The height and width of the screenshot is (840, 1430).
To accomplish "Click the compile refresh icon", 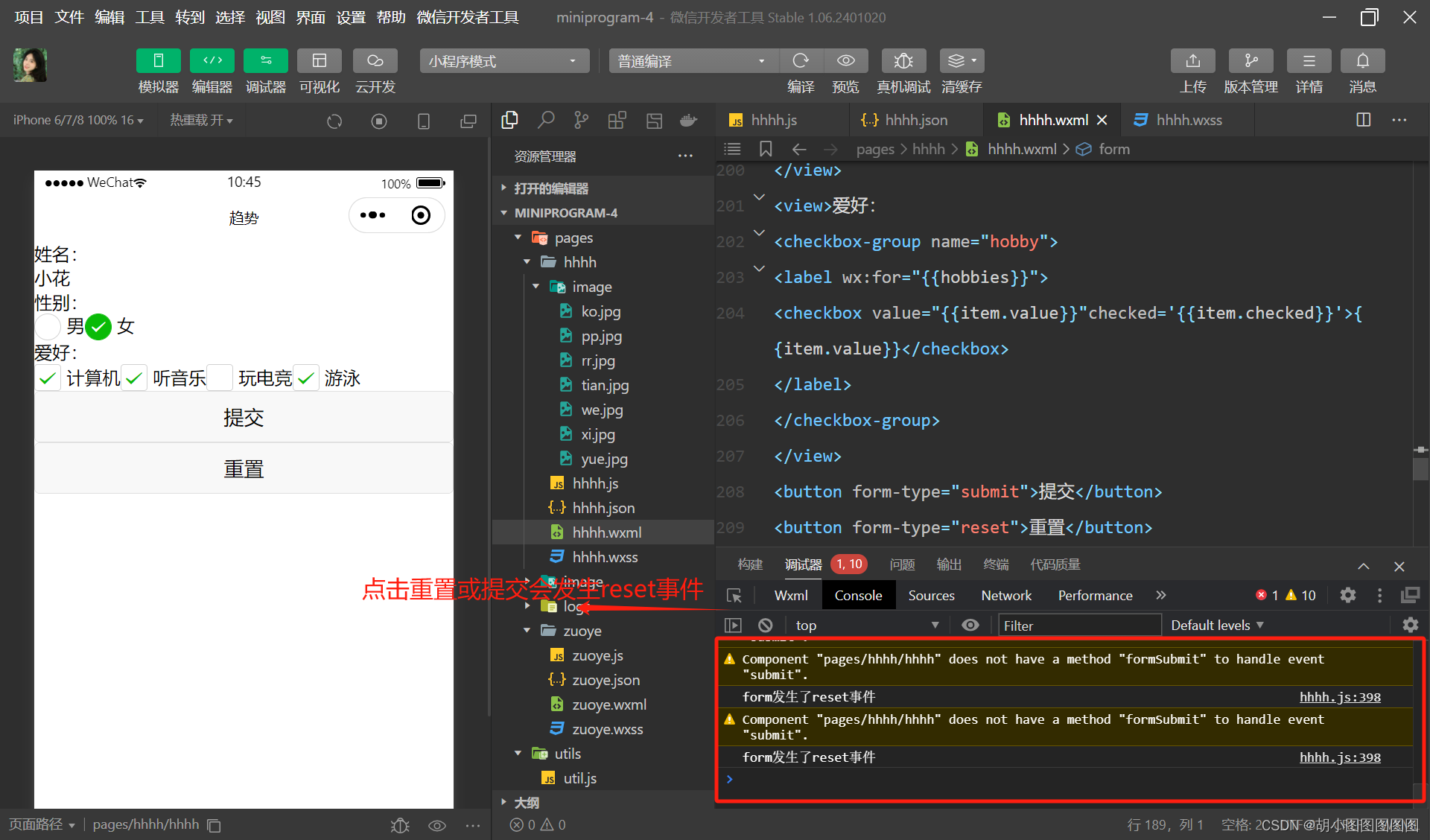I will 801,61.
